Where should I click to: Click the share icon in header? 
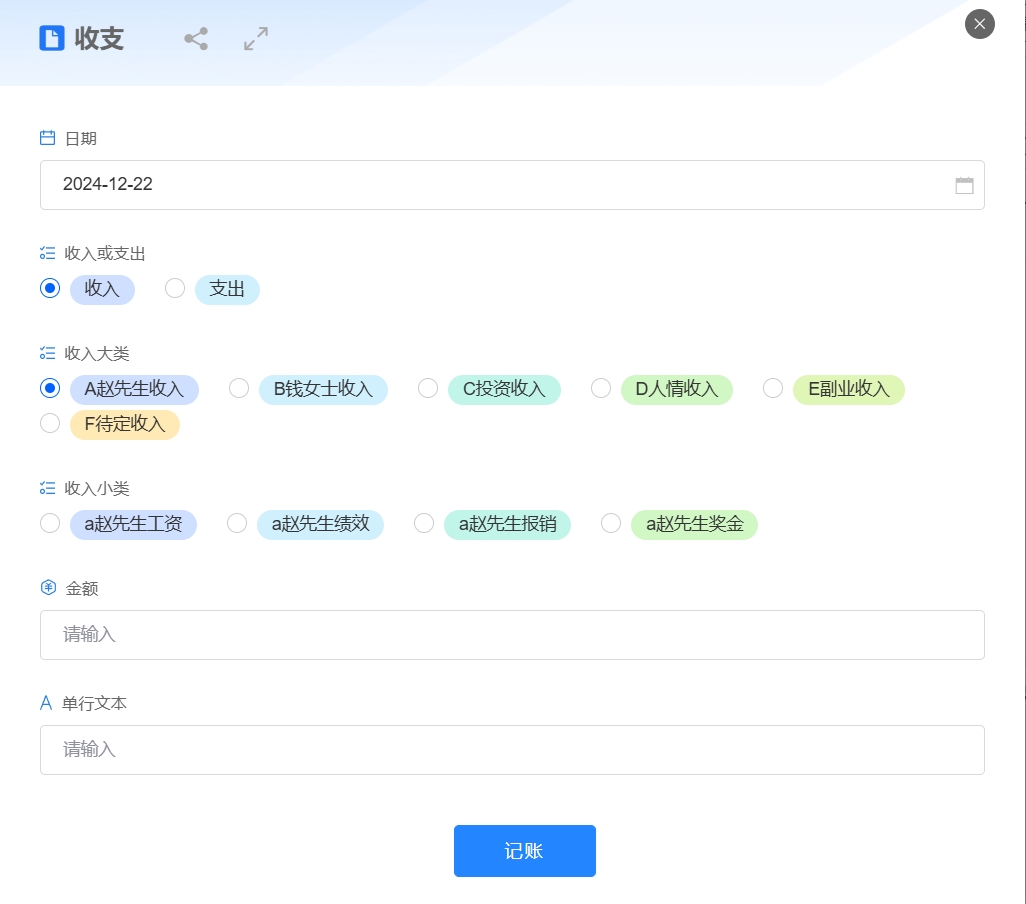(196, 39)
